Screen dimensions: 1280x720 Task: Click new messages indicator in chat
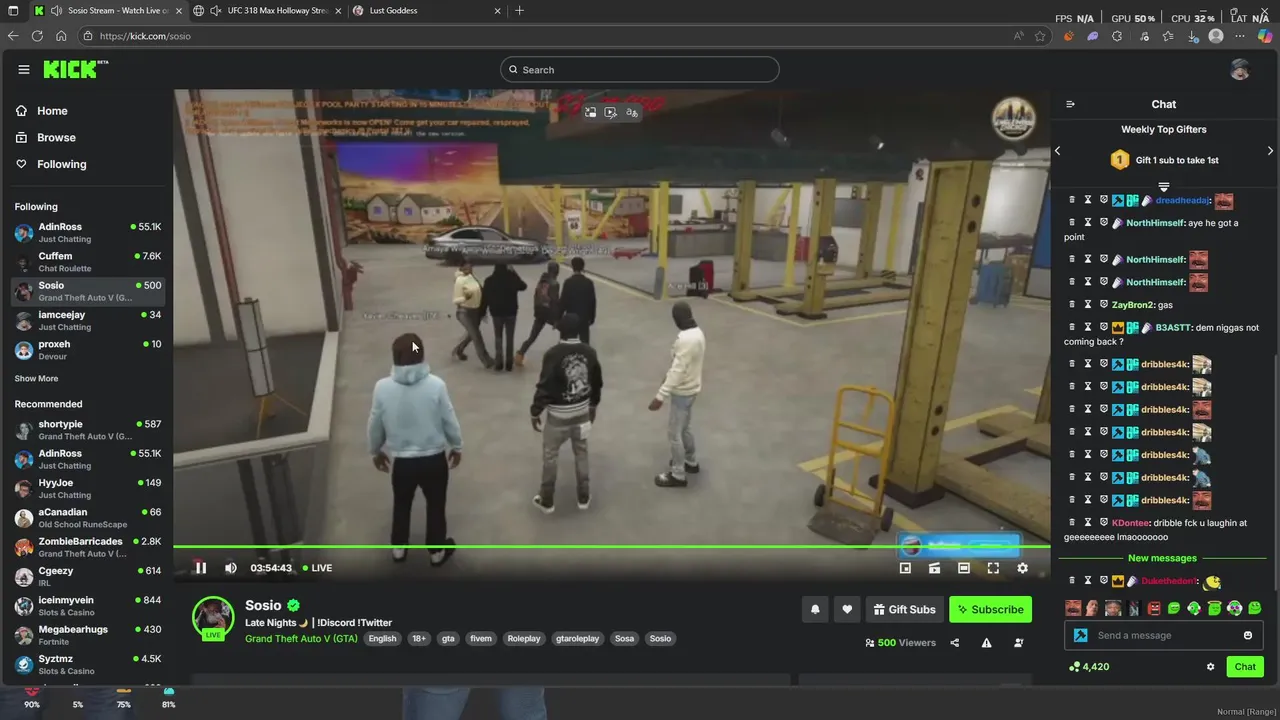point(1162,558)
